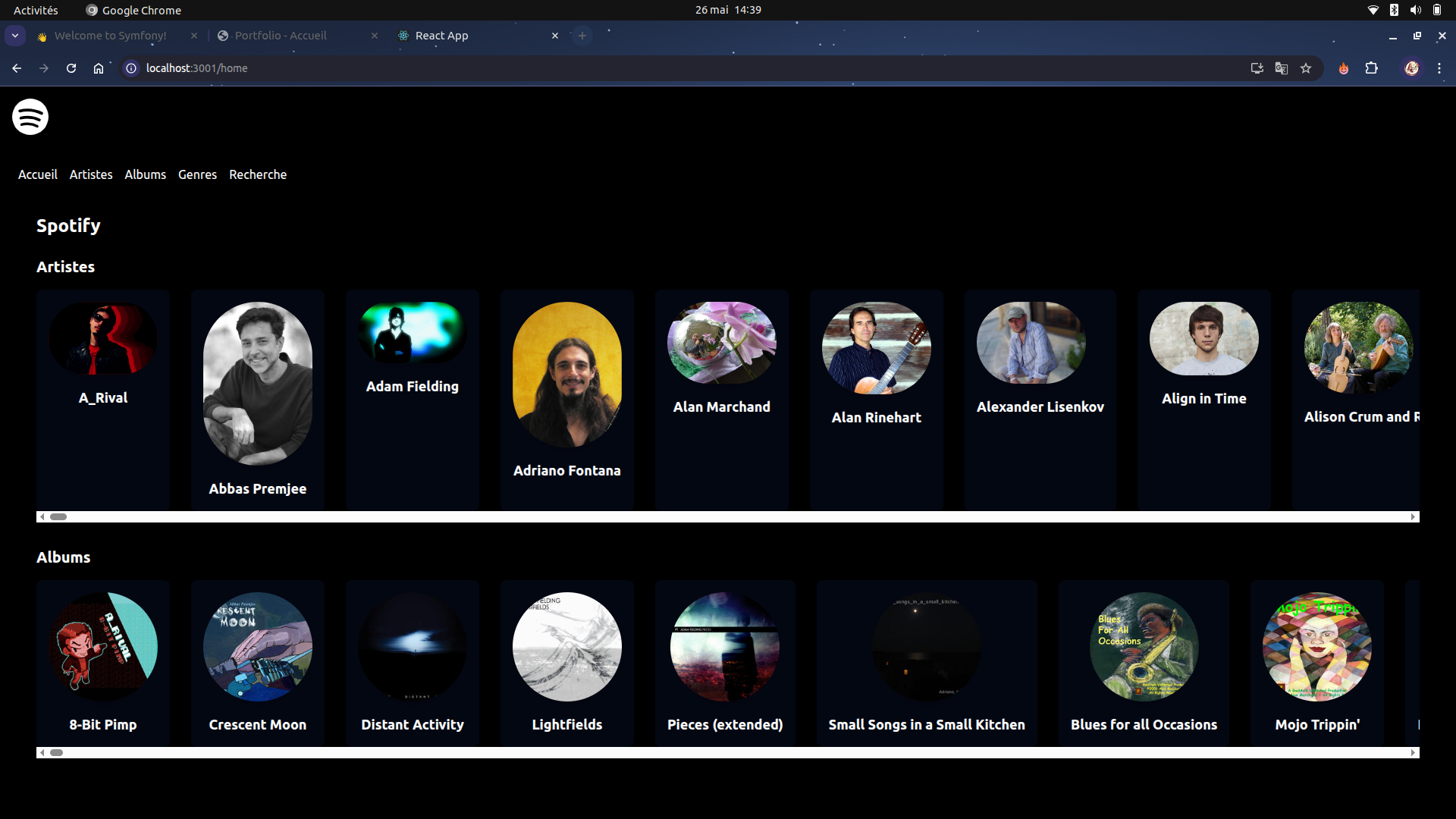This screenshot has width=1456, height=819.
Task: Open Small Songs in a Small Kitchen cover
Action: click(927, 647)
